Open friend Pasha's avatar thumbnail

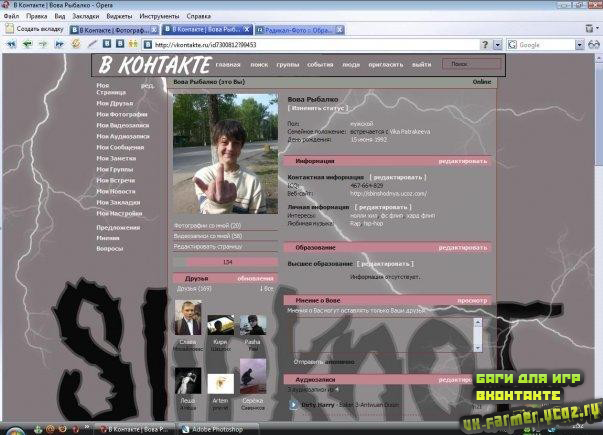click(253, 325)
